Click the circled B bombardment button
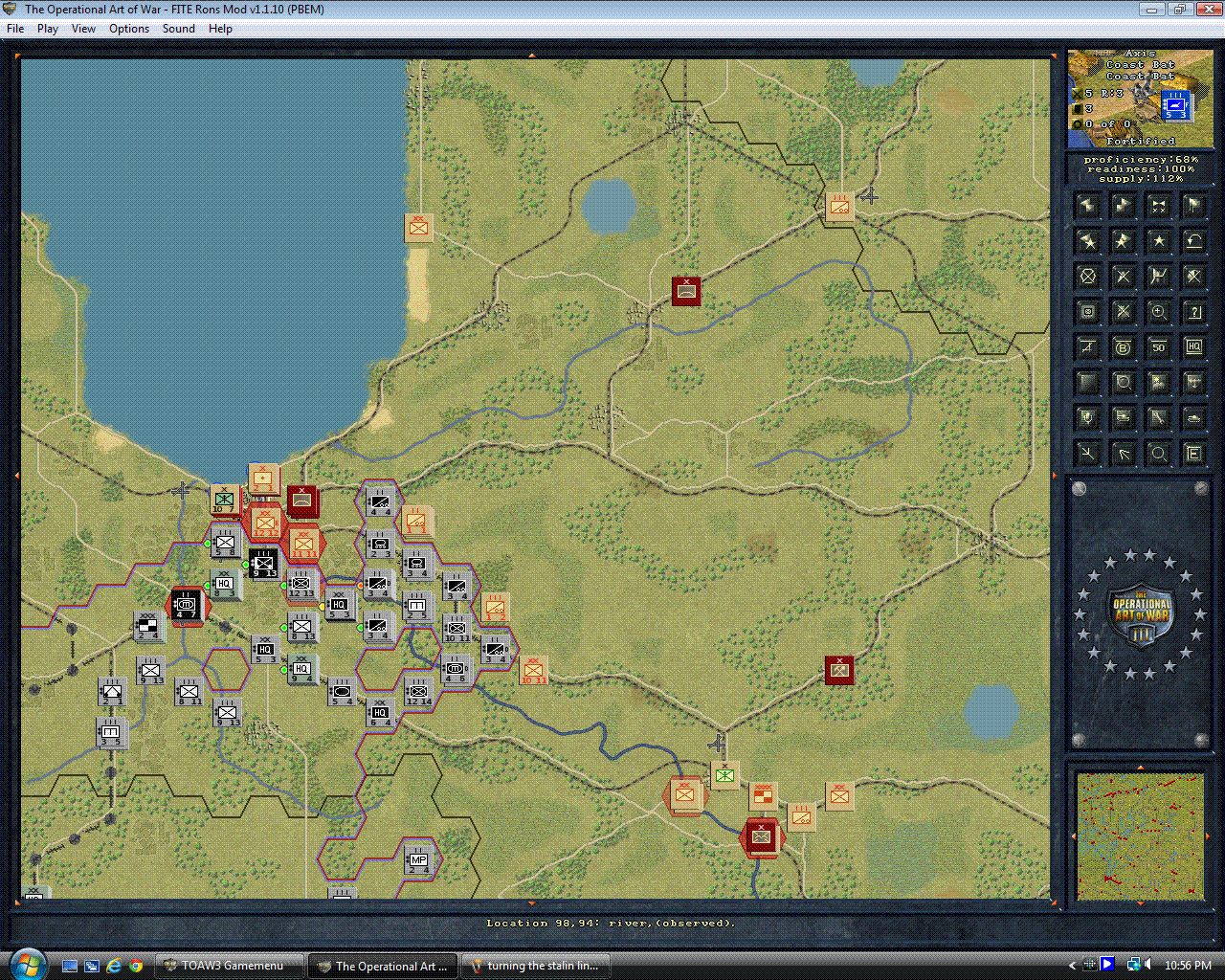Viewport: 1225px width, 980px height. (1123, 346)
